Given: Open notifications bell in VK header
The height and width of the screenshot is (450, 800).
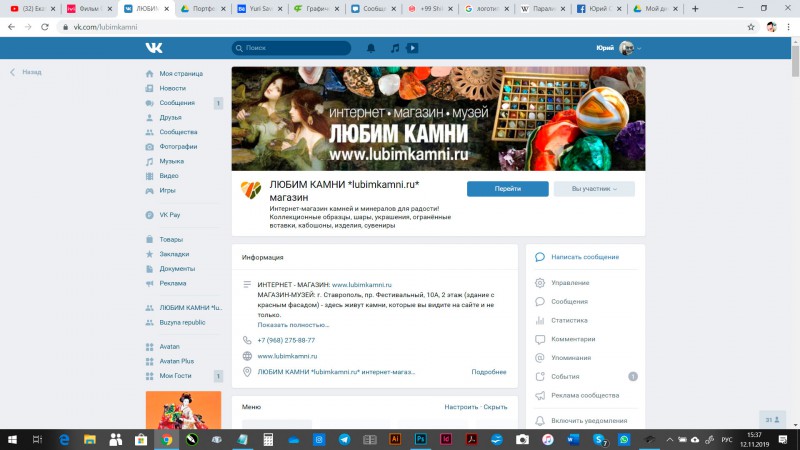Looking at the screenshot, I should pos(371,48).
